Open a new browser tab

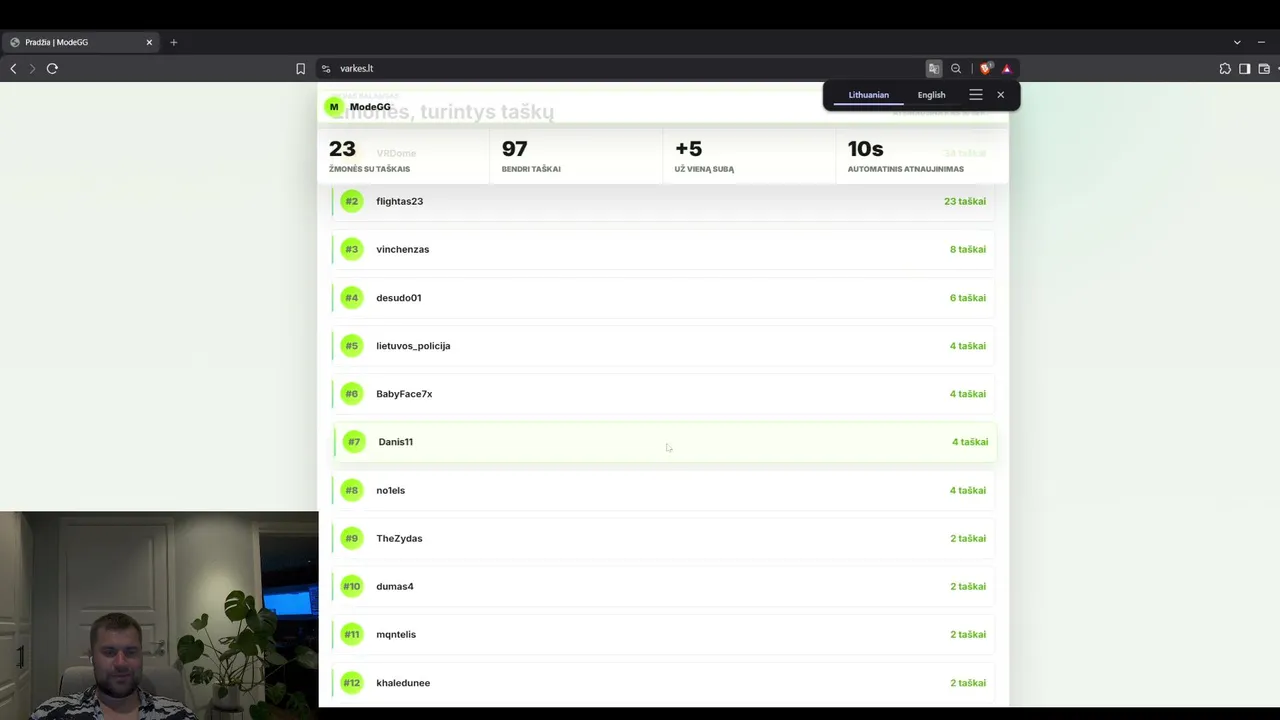tap(174, 42)
